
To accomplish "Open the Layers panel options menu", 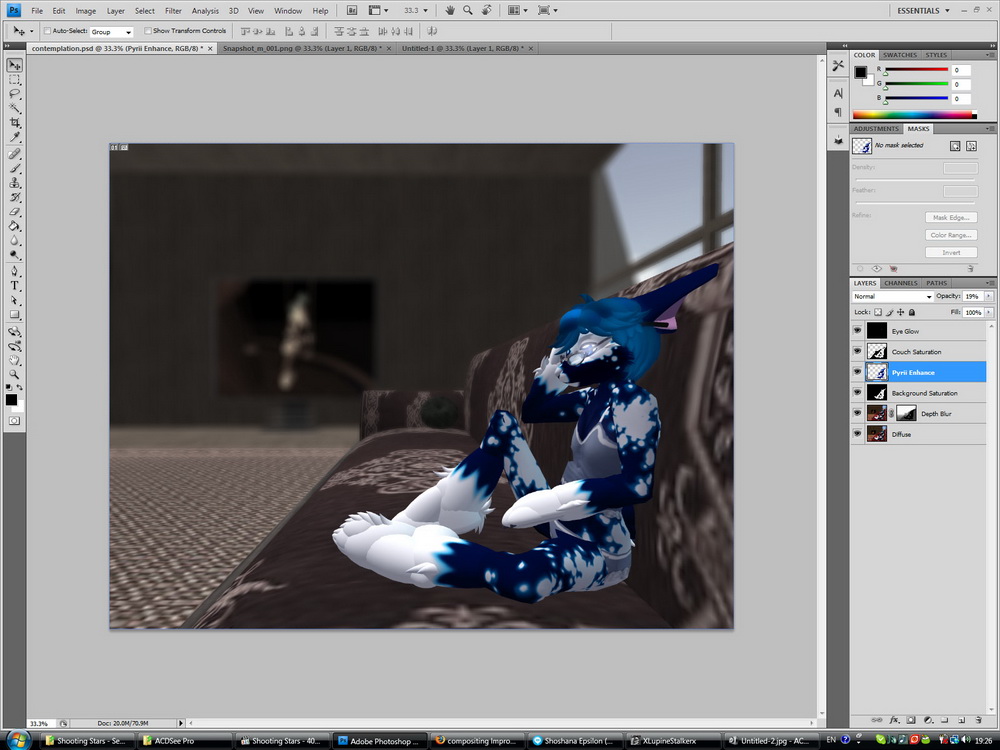I will coord(990,283).
